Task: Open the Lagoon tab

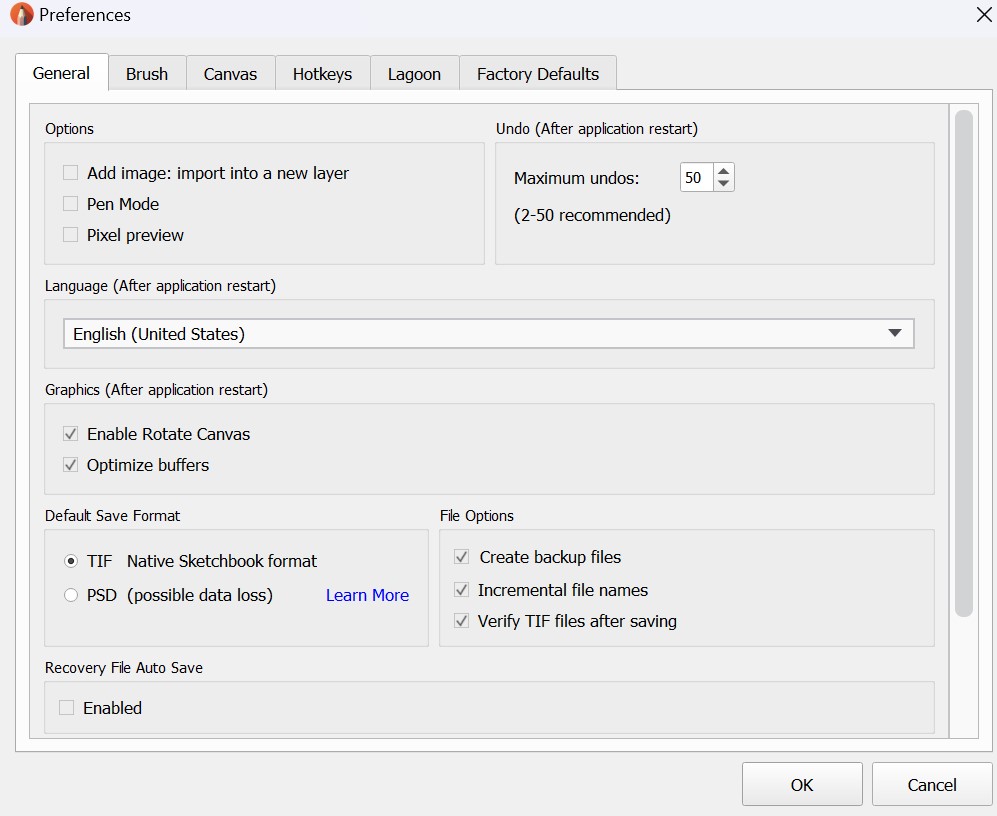Action: [415, 74]
